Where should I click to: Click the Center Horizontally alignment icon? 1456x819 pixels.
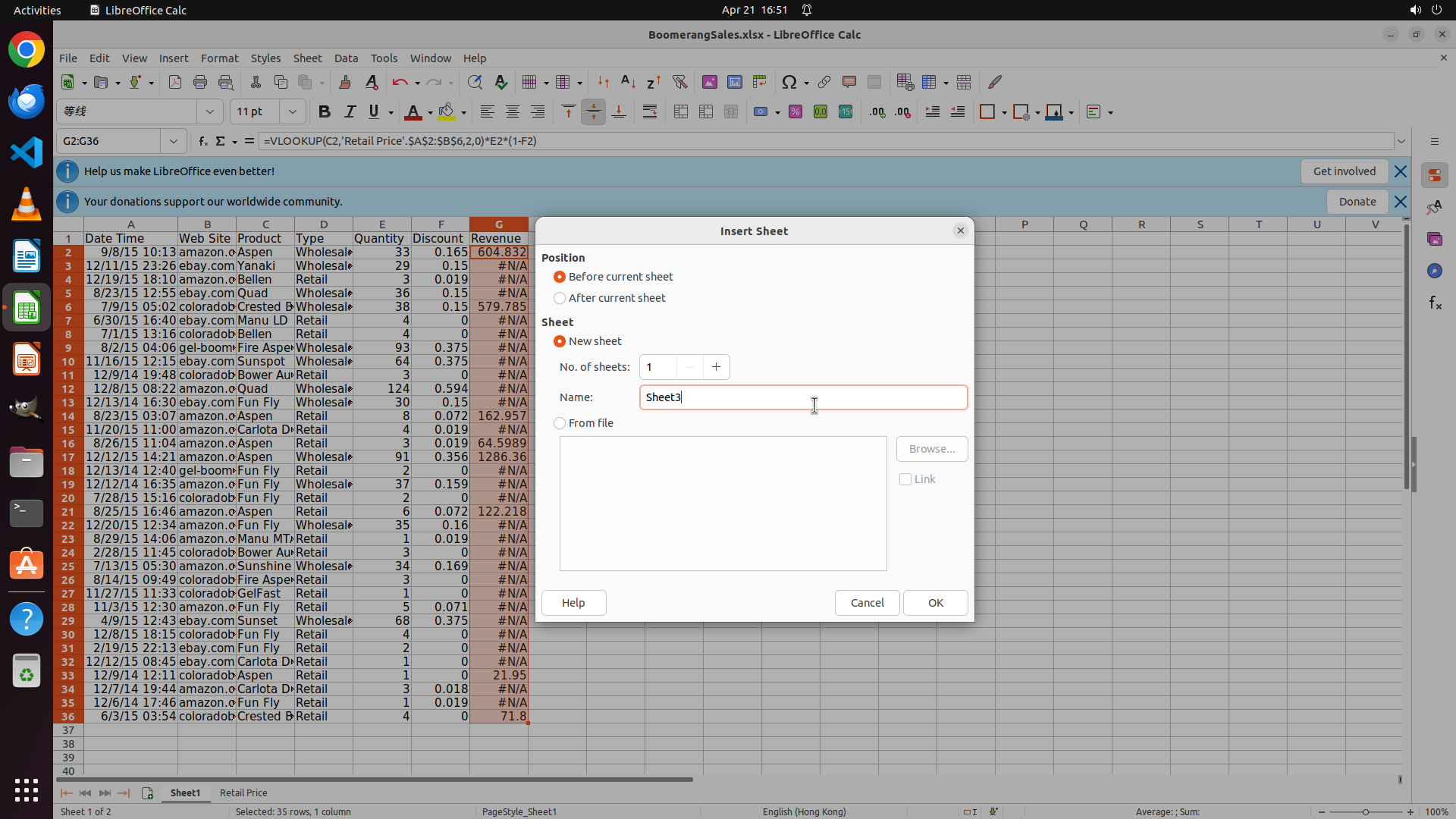513,112
